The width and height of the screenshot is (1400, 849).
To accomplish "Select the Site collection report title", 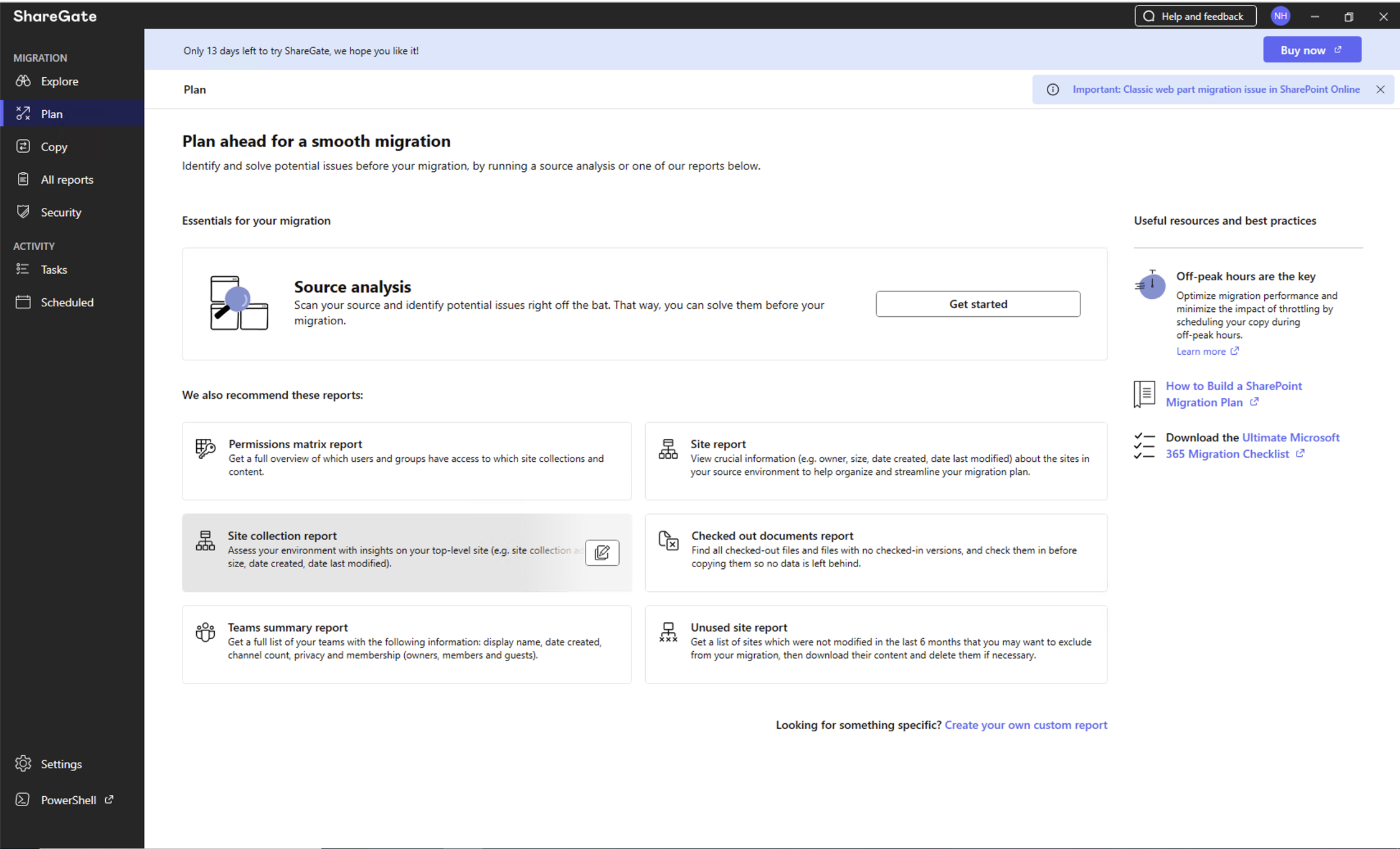I will tap(282, 535).
